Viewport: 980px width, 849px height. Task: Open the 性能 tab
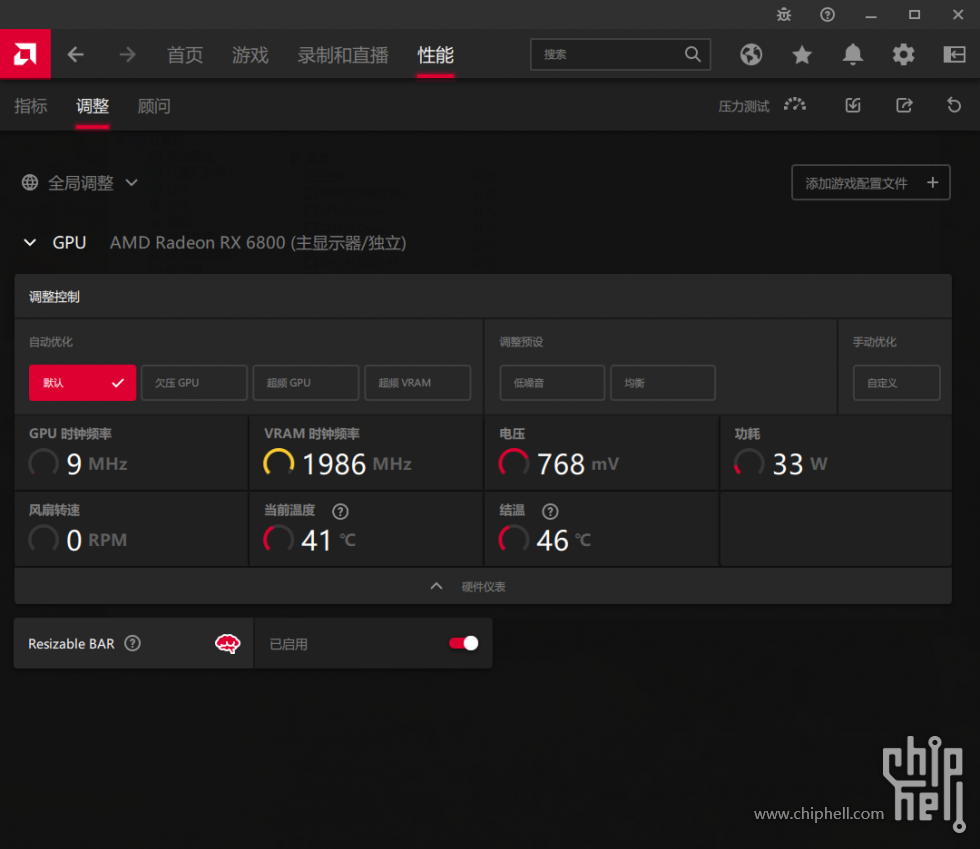pyautogui.click(x=436, y=55)
